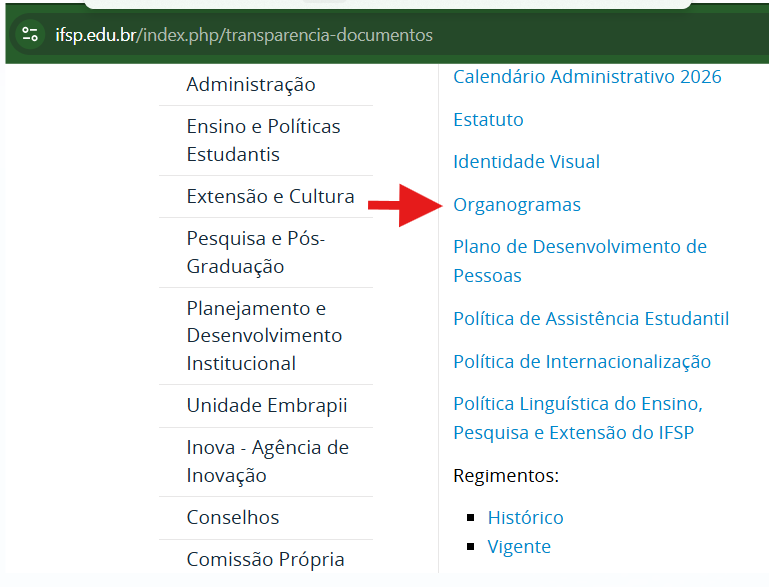This screenshot has height=587, width=769.
Task: Open Inova - Agência de Inovação
Action: pos(267,462)
